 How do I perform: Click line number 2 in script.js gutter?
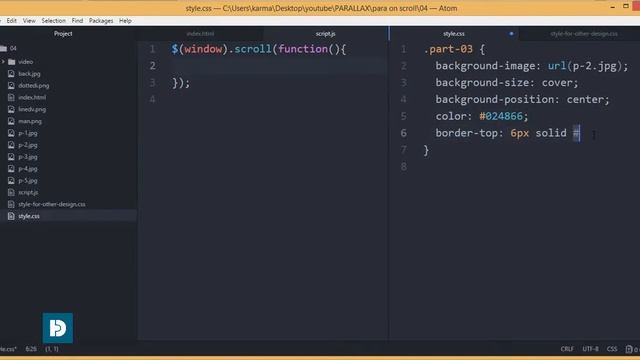[153, 66]
